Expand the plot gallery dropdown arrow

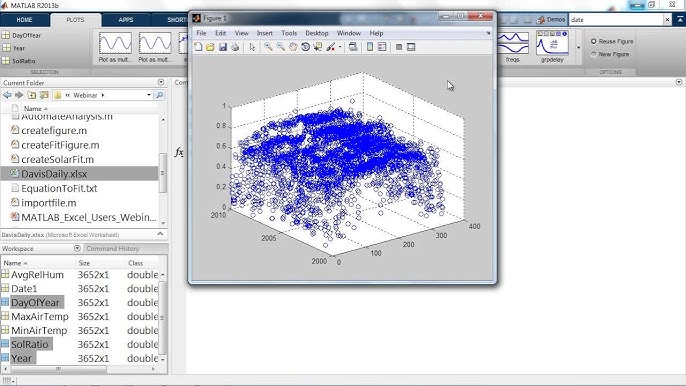pyautogui.click(x=578, y=47)
